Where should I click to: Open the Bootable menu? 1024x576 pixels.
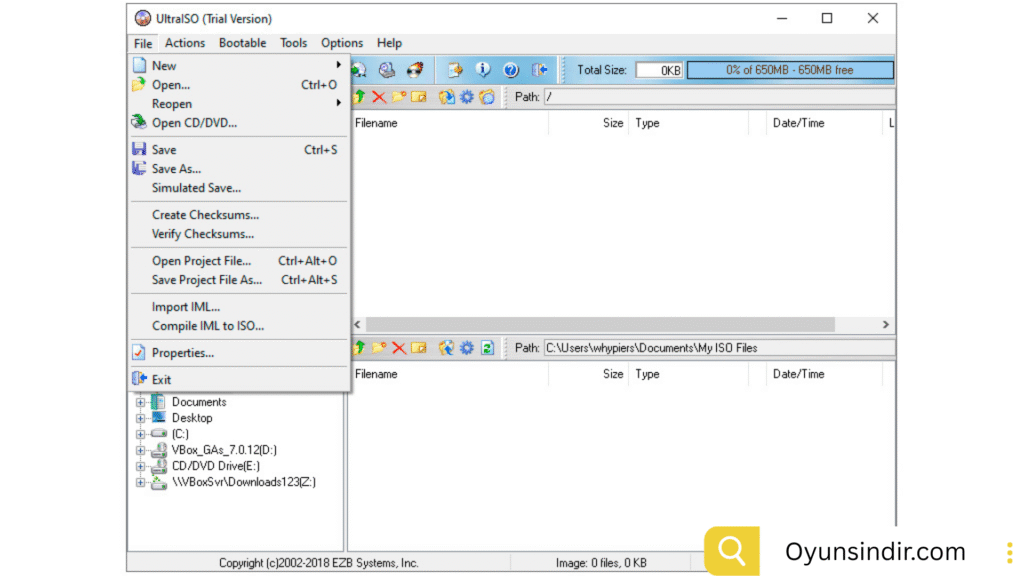click(242, 43)
